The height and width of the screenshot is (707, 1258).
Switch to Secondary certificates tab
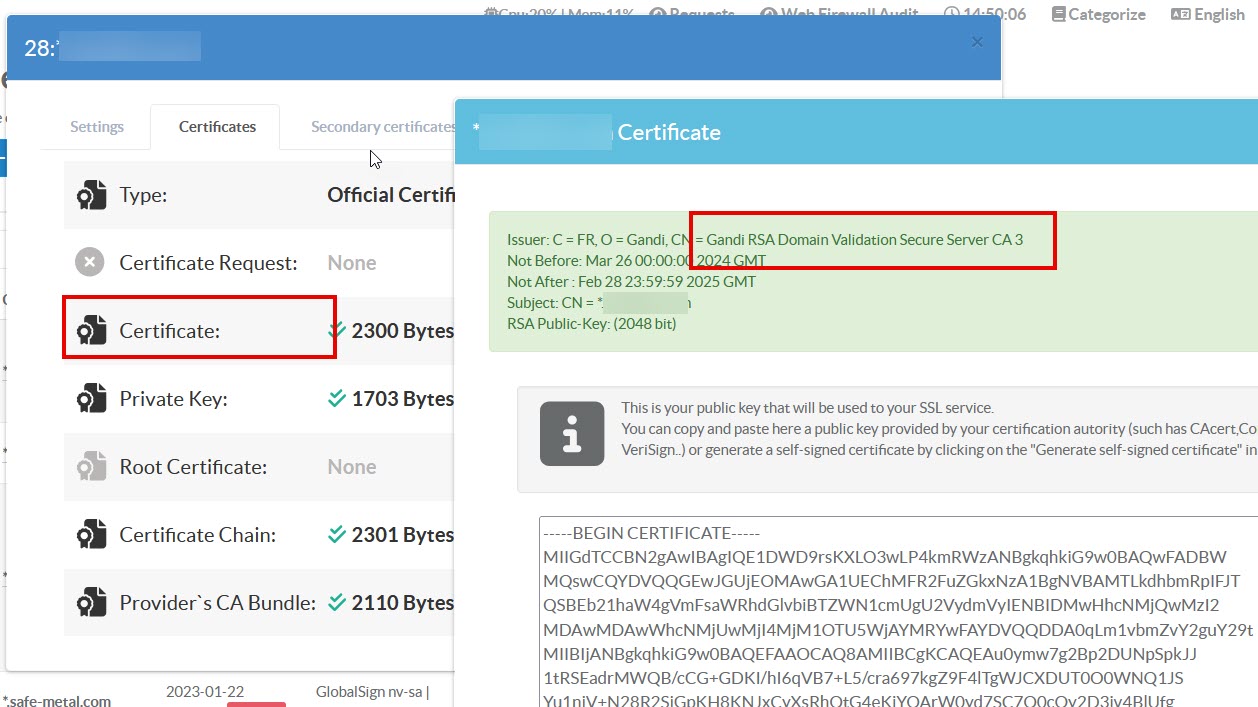tap(382, 127)
